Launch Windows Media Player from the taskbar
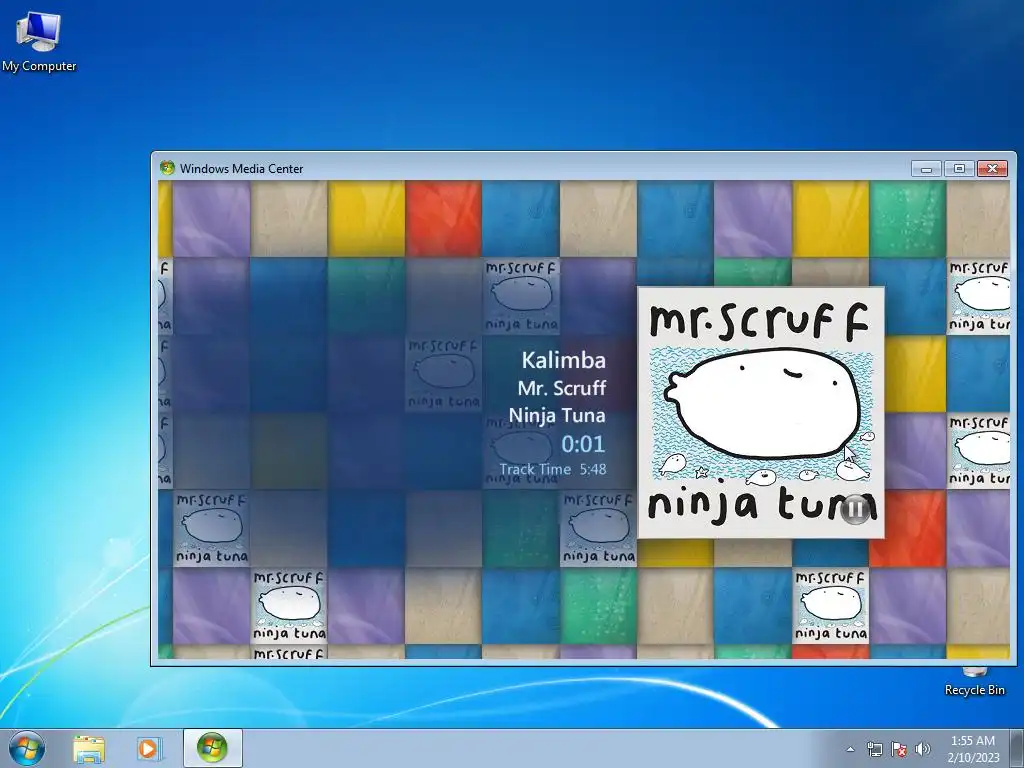The width and height of the screenshot is (1024, 768). (150, 748)
